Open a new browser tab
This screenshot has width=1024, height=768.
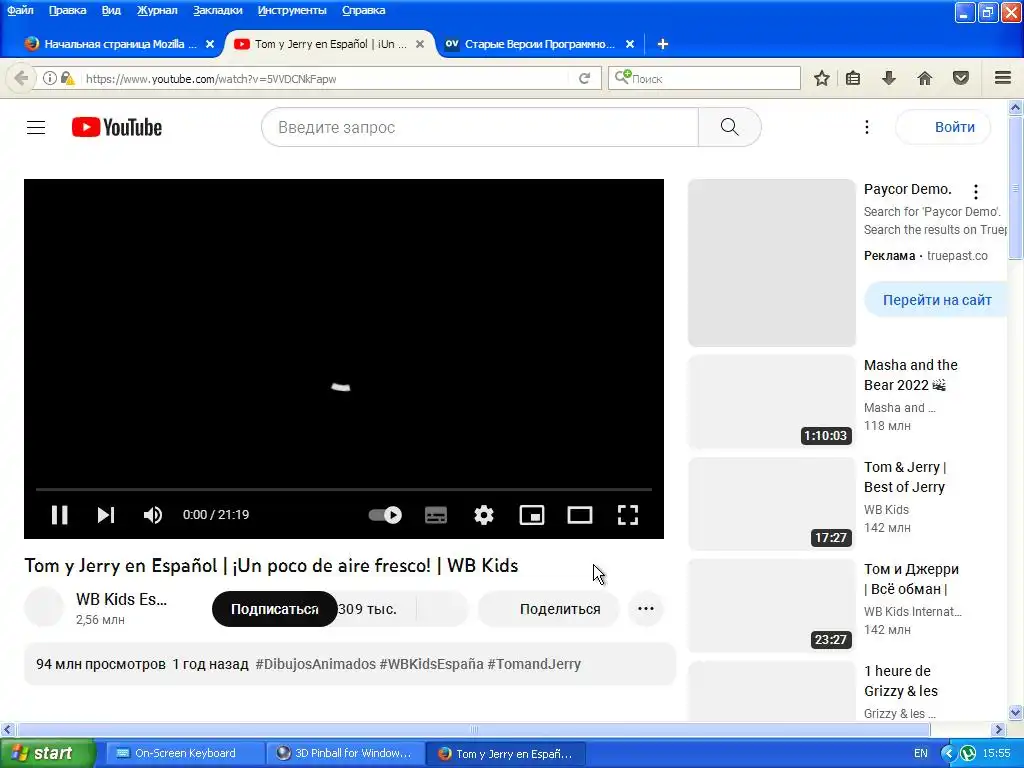[x=662, y=44]
